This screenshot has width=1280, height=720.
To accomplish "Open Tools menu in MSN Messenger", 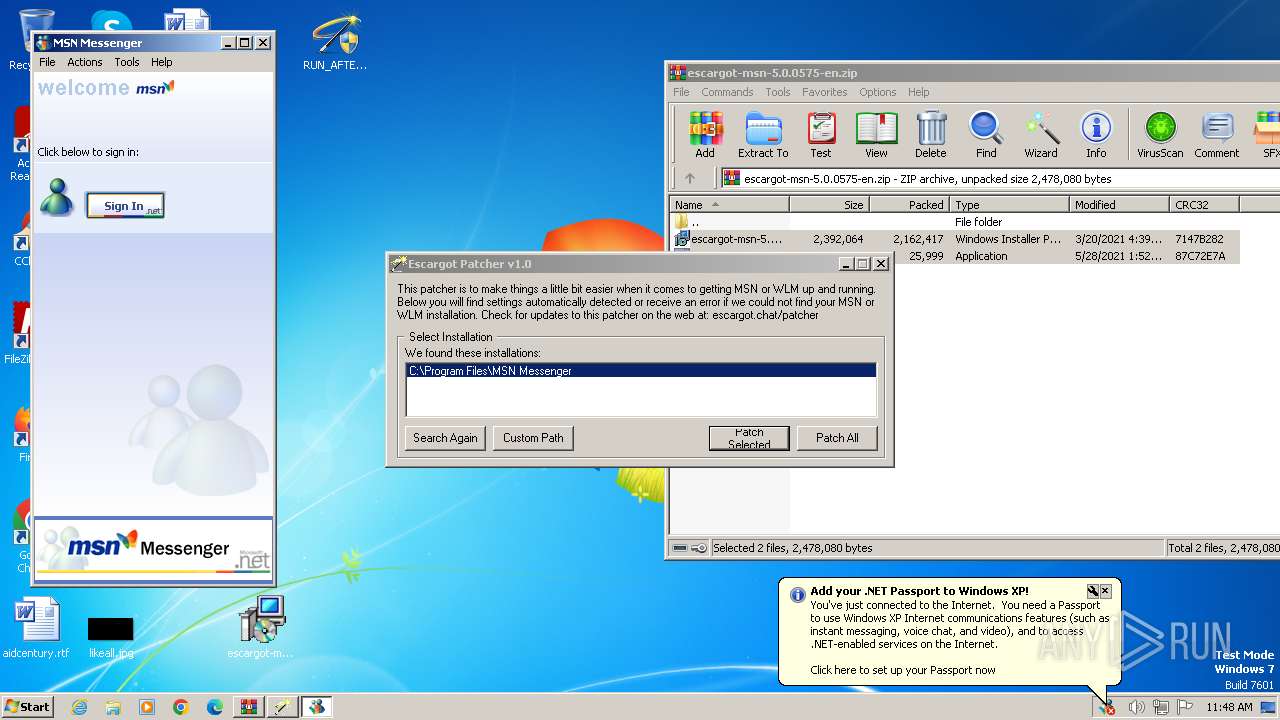I will (127, 62).
